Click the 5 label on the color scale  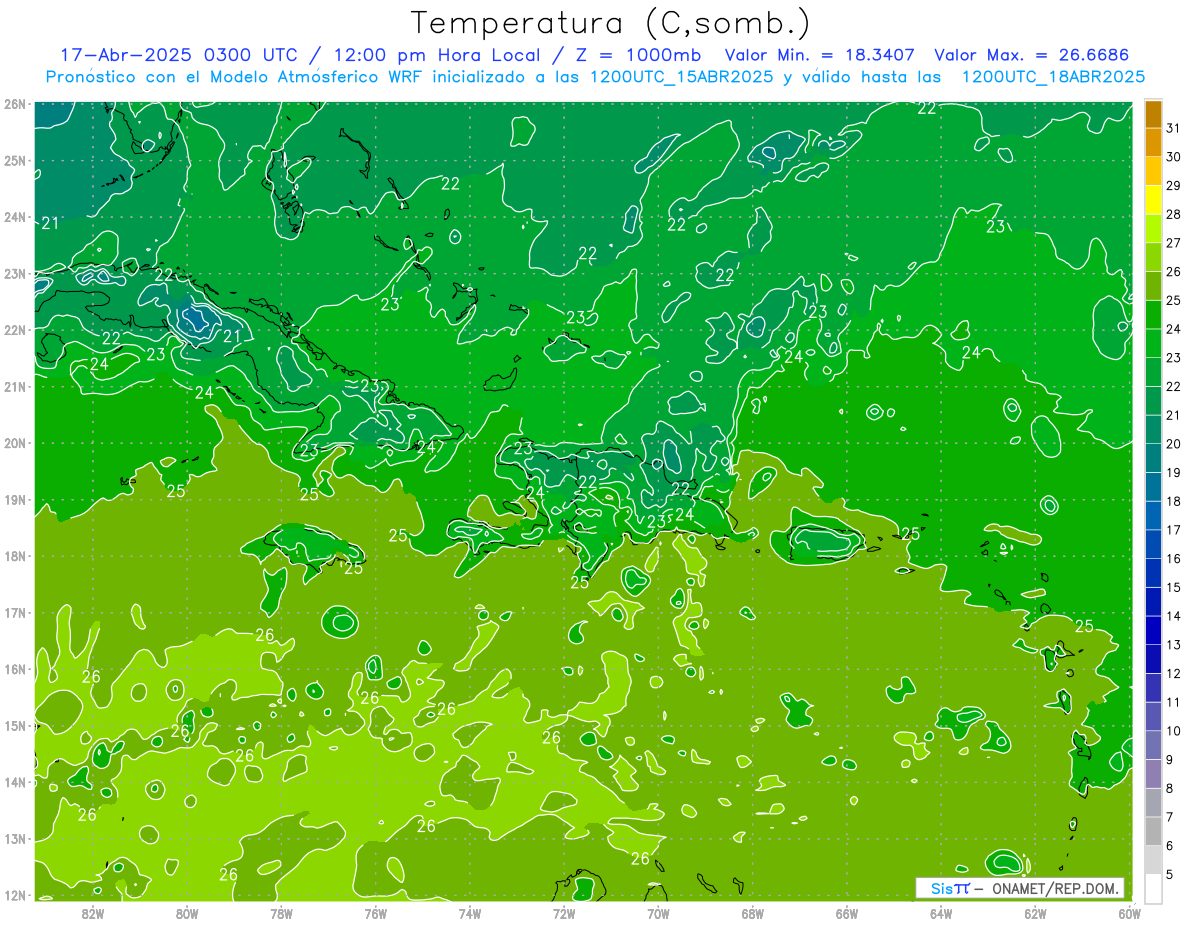(1170, 874)
